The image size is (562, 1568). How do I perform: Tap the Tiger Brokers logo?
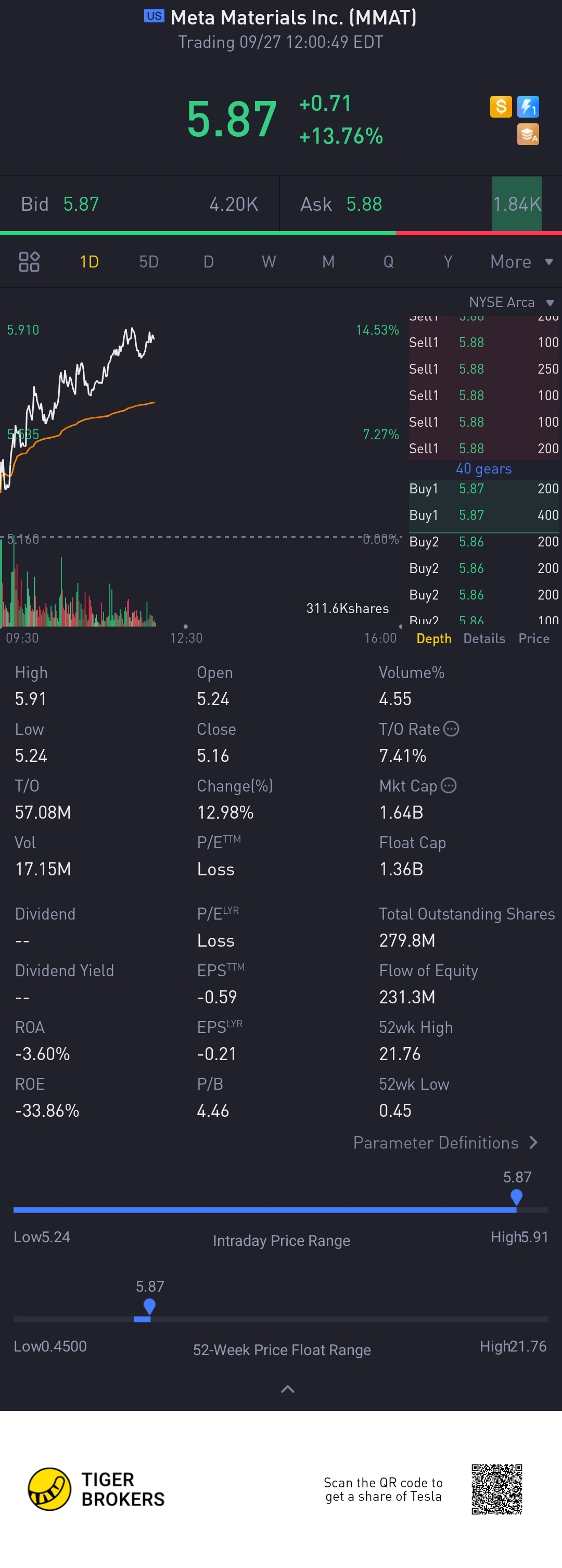pos(96,1489)
